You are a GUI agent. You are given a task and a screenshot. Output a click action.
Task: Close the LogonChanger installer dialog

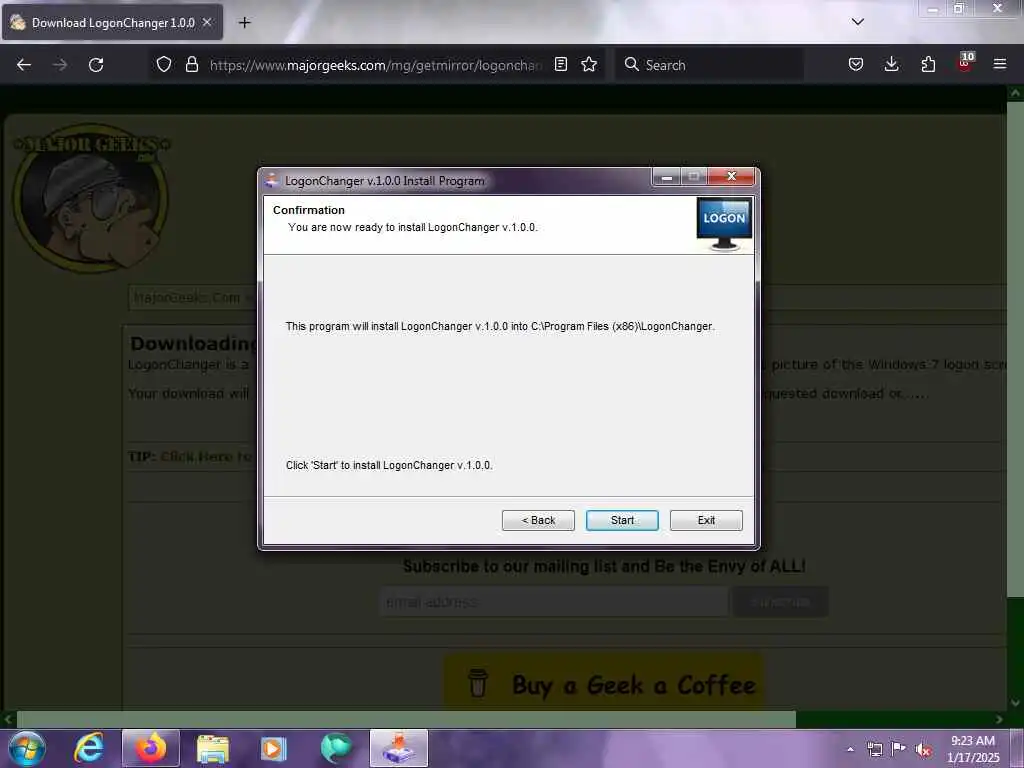point(731,176)
